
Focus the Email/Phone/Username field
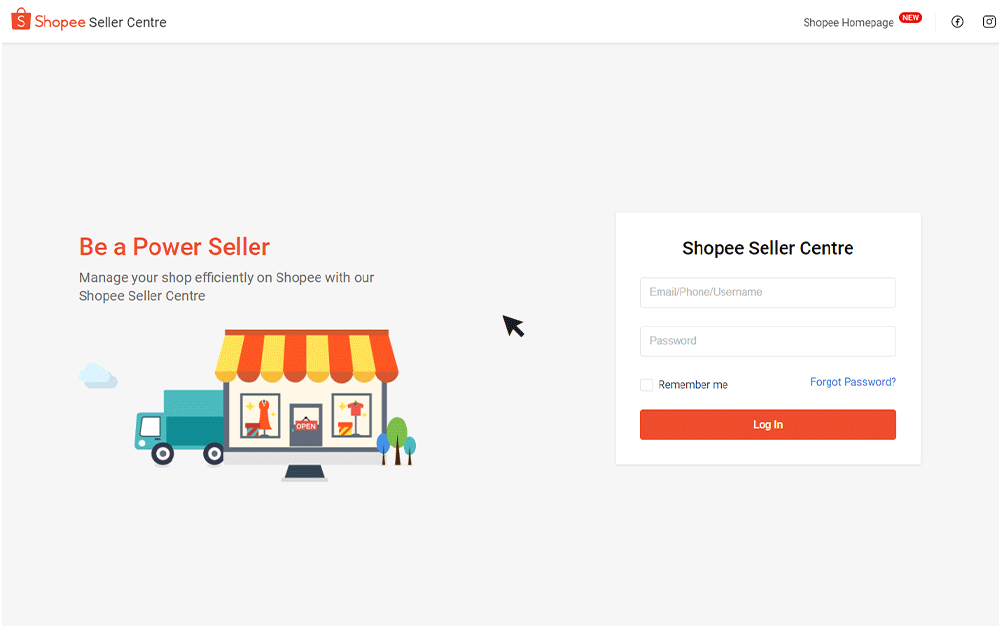click(x=767, y=292)
